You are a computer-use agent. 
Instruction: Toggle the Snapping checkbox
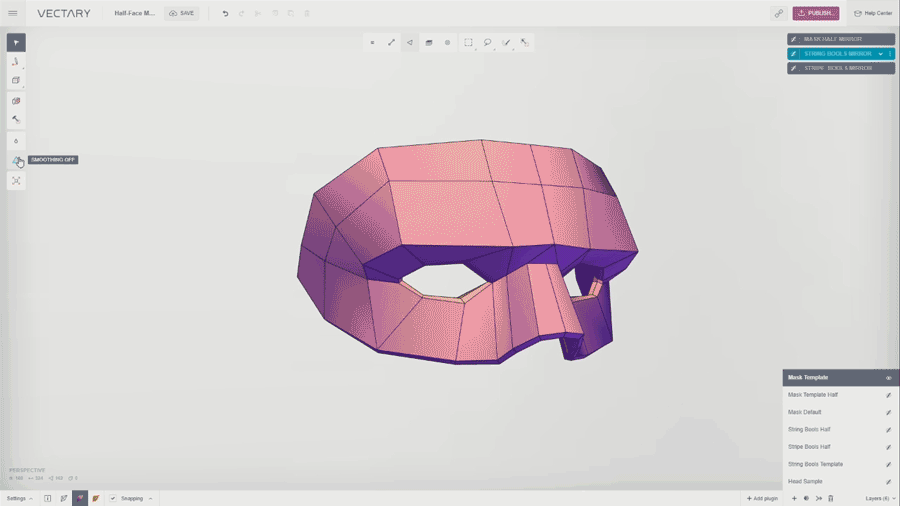pos(113,498)
